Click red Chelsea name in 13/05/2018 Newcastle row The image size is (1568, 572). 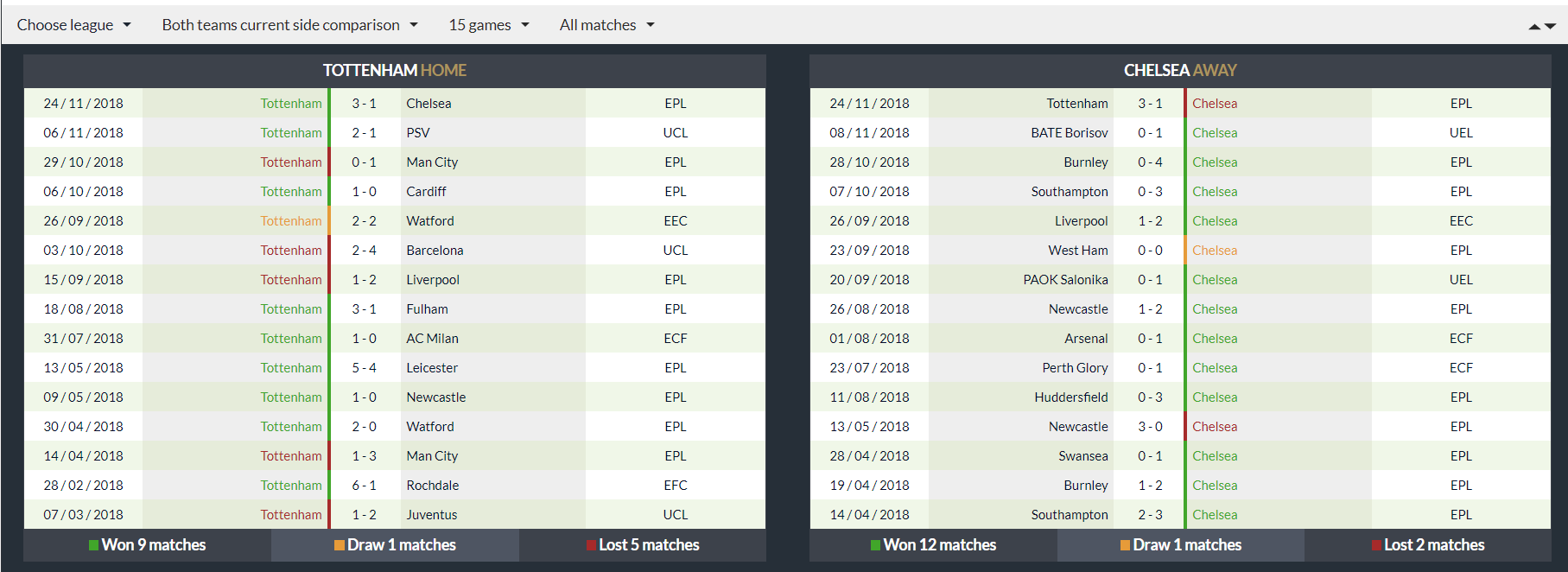(1215, 427)
